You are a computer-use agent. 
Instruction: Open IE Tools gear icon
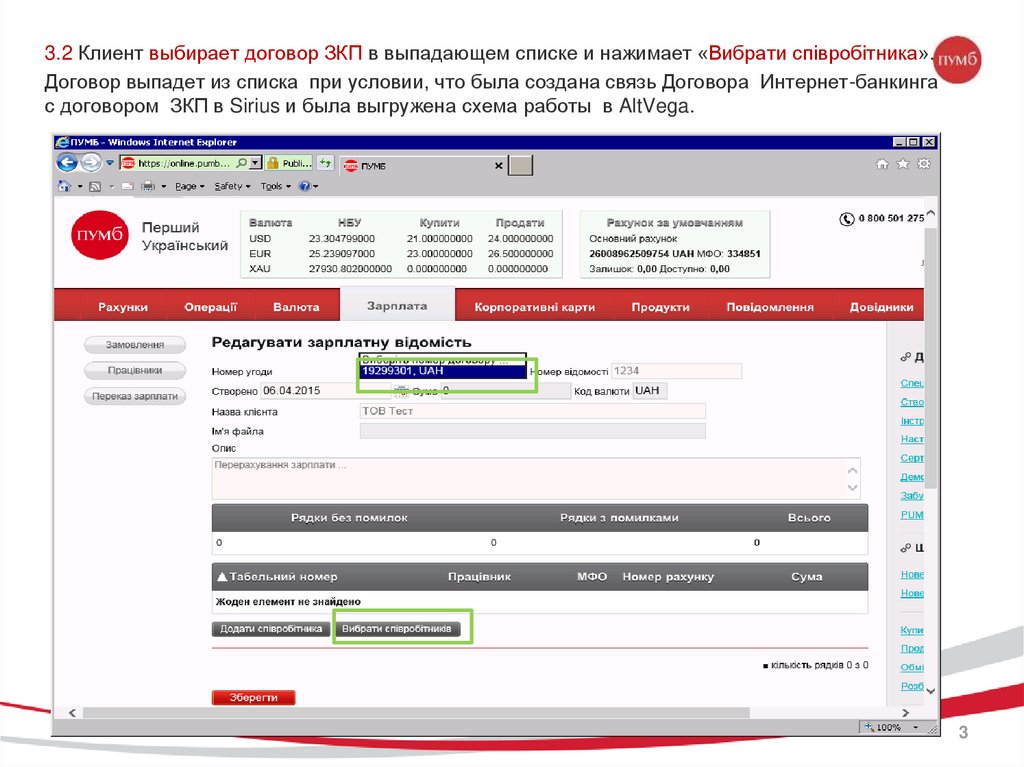click(923, 164)
